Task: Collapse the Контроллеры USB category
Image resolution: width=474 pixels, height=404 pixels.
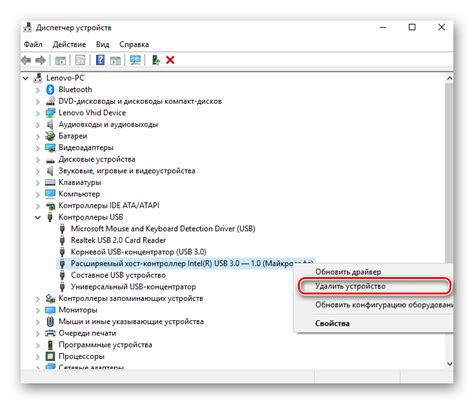Action: [38, 217]
